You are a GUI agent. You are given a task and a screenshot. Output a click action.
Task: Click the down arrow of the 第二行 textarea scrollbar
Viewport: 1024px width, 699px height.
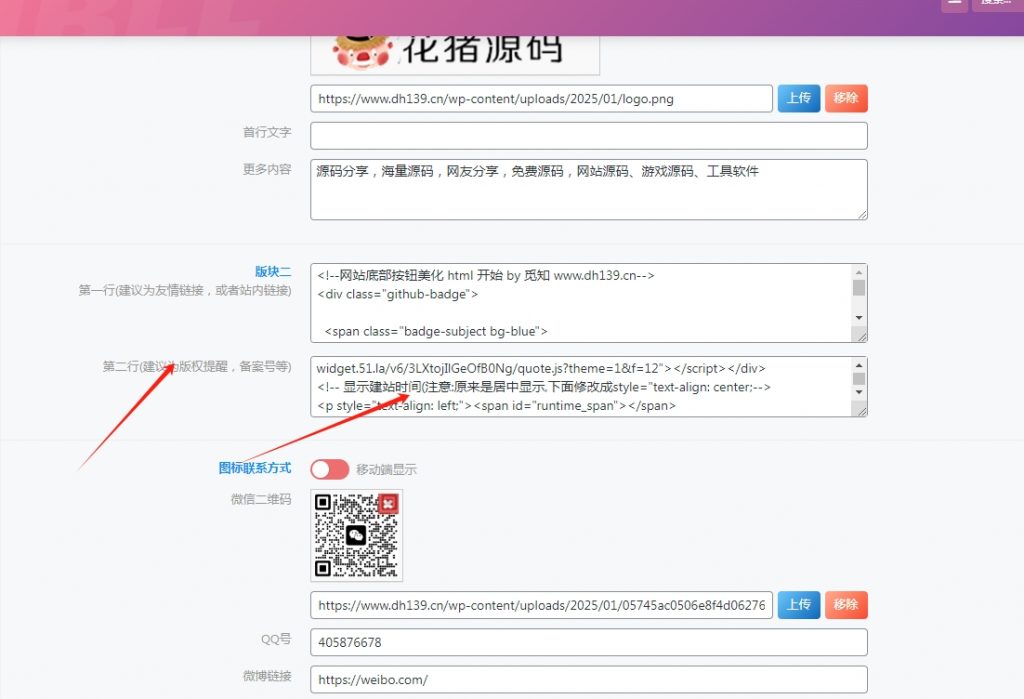click(859, 392)
